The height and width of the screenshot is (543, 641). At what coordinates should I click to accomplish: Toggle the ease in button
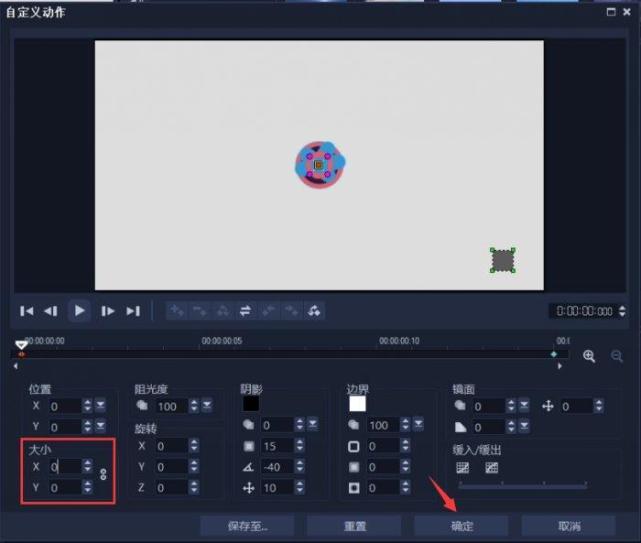tap(462, 467)
